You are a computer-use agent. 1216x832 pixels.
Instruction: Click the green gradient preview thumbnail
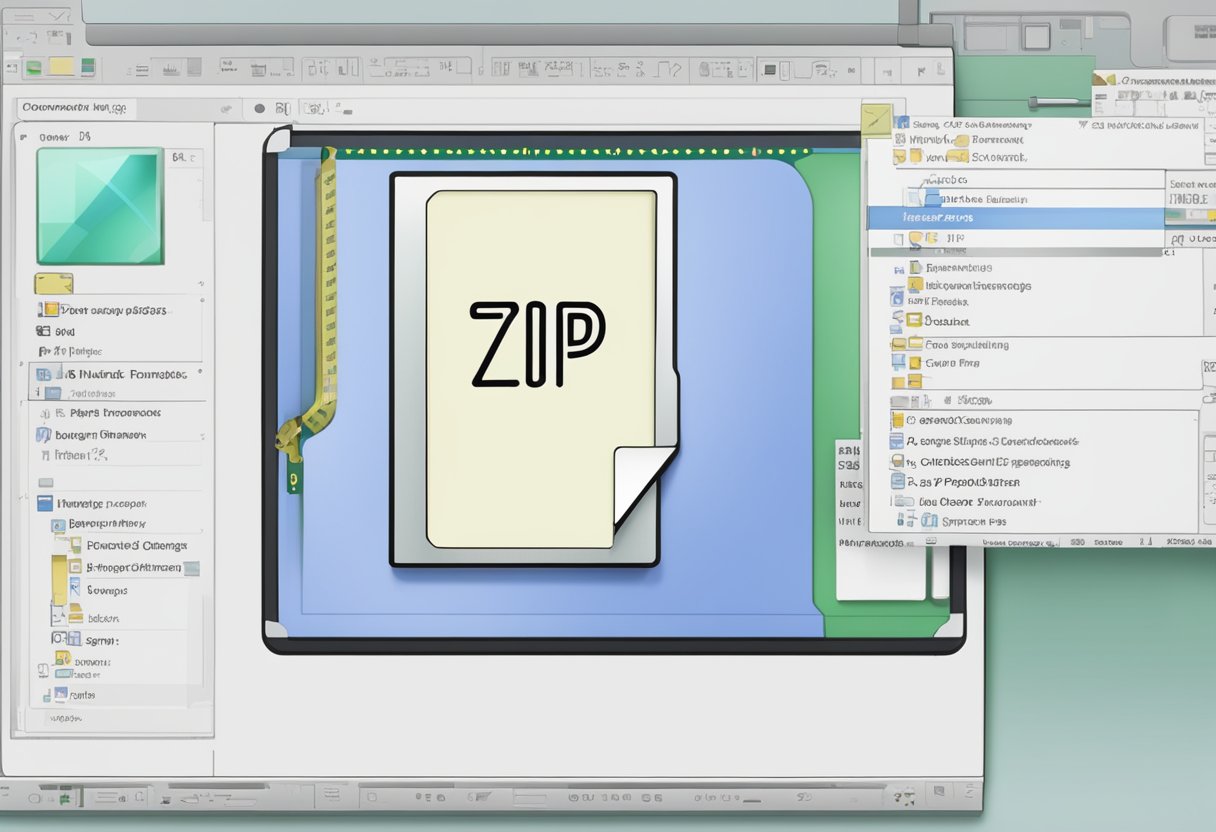pos(100,206)
